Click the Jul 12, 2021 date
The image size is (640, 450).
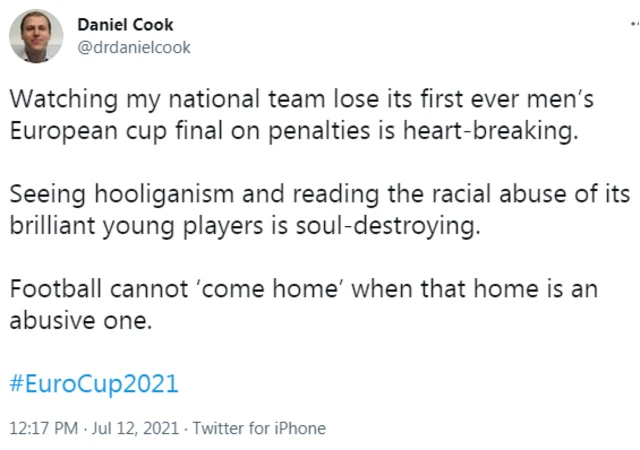(x=134, y=428)
